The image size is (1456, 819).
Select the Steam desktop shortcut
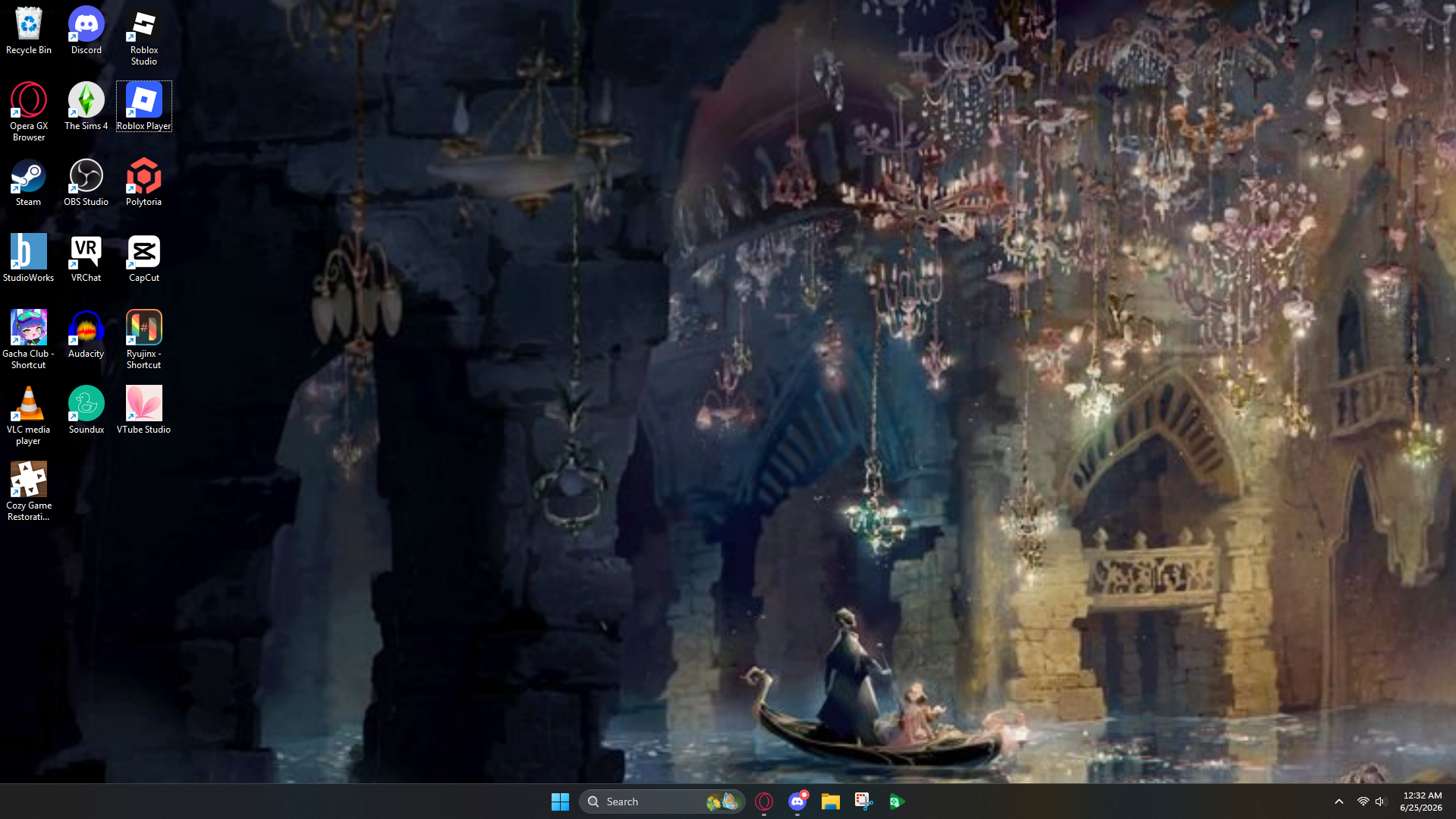(29, 183)
